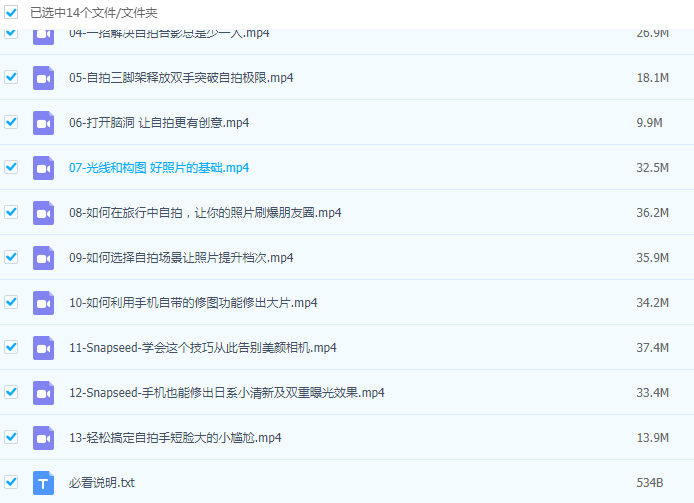This screenshot has width=694, height=503.
Task: Click the video icon of 07-光线和构图 file
Action: [43, 168]
